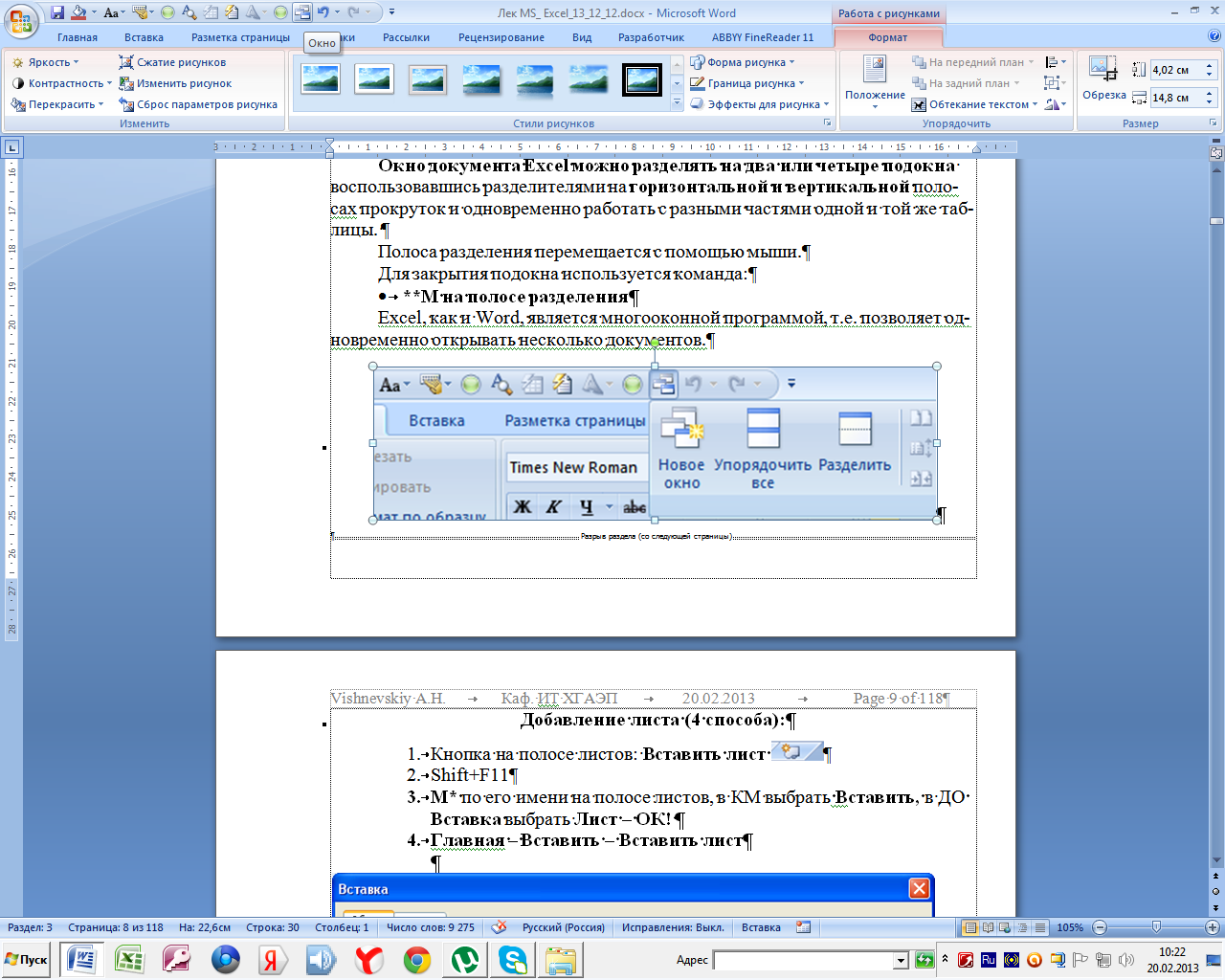This screenshot has width=1225, height=980.
Task: Select the first picture style thumbnail
Action: tap(321, 78)
